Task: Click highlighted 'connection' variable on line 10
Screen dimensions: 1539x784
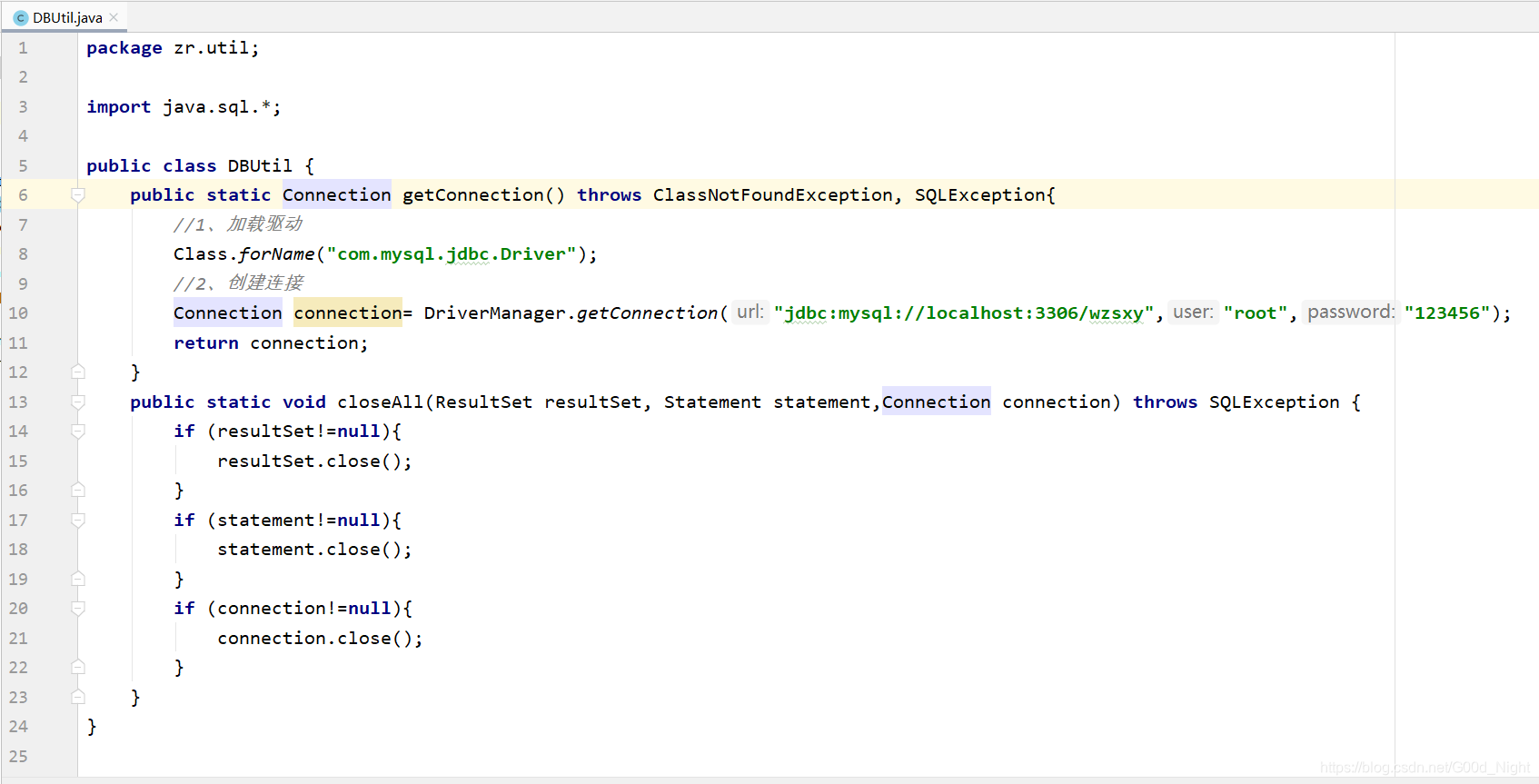Action: (348, 313)
